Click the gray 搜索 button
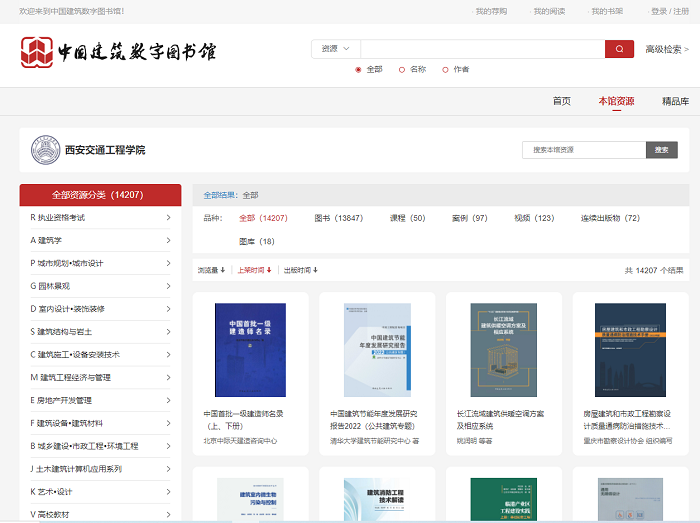The width and height of the screenshot is (700, 523). 661,150
